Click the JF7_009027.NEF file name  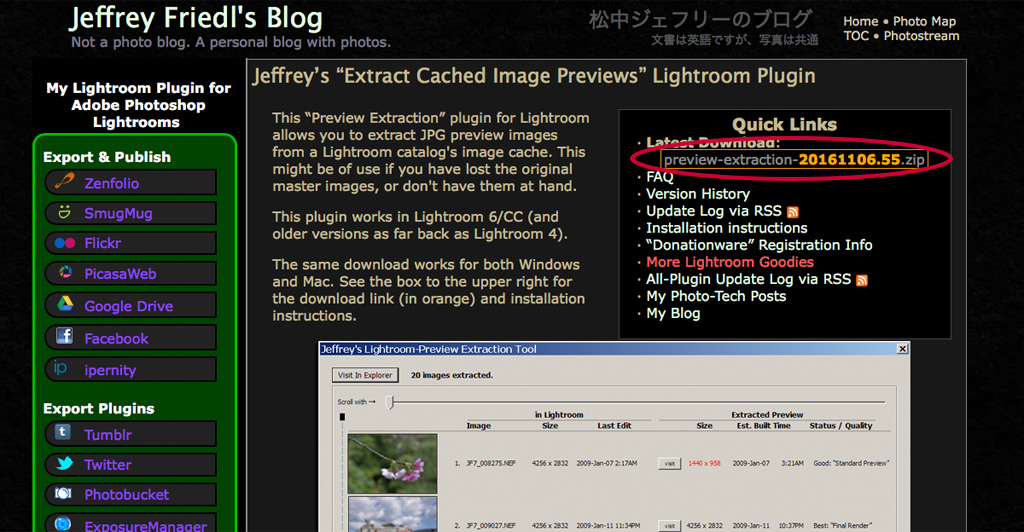pos(490,525)
